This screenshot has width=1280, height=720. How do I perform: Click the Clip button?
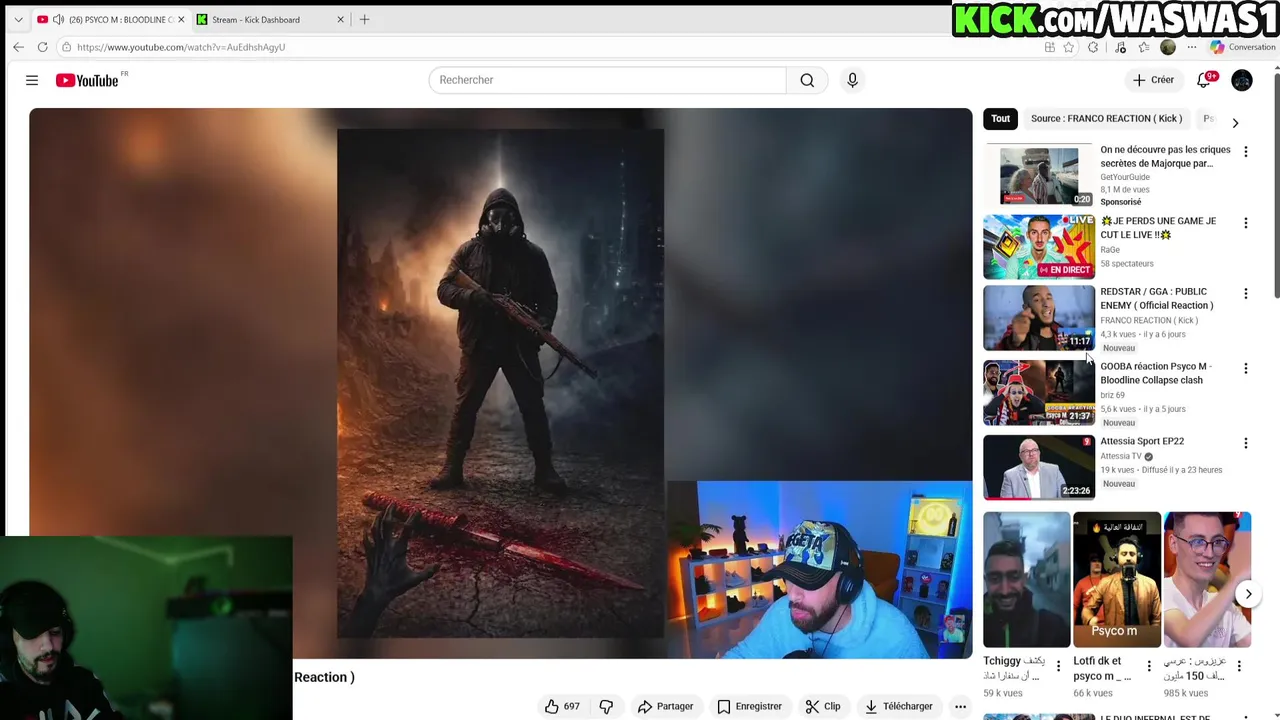tap(822, 706)
